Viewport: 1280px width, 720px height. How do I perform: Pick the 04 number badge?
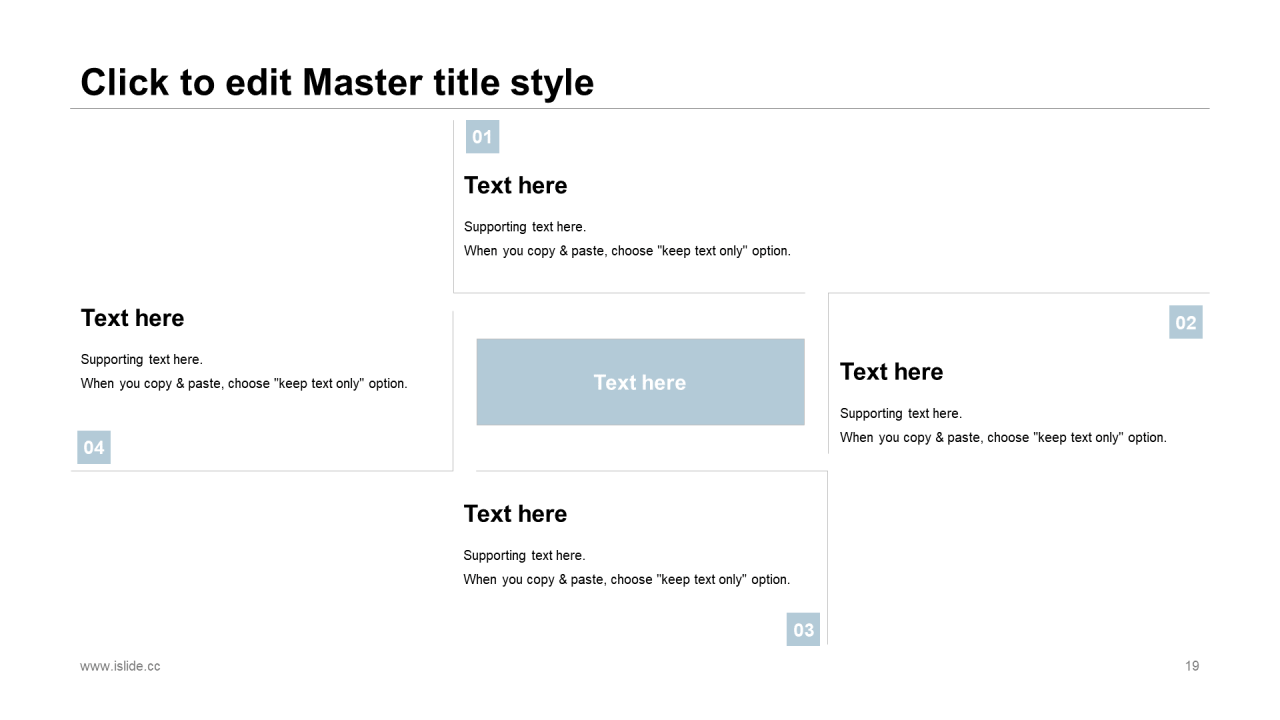pos(94,447)
